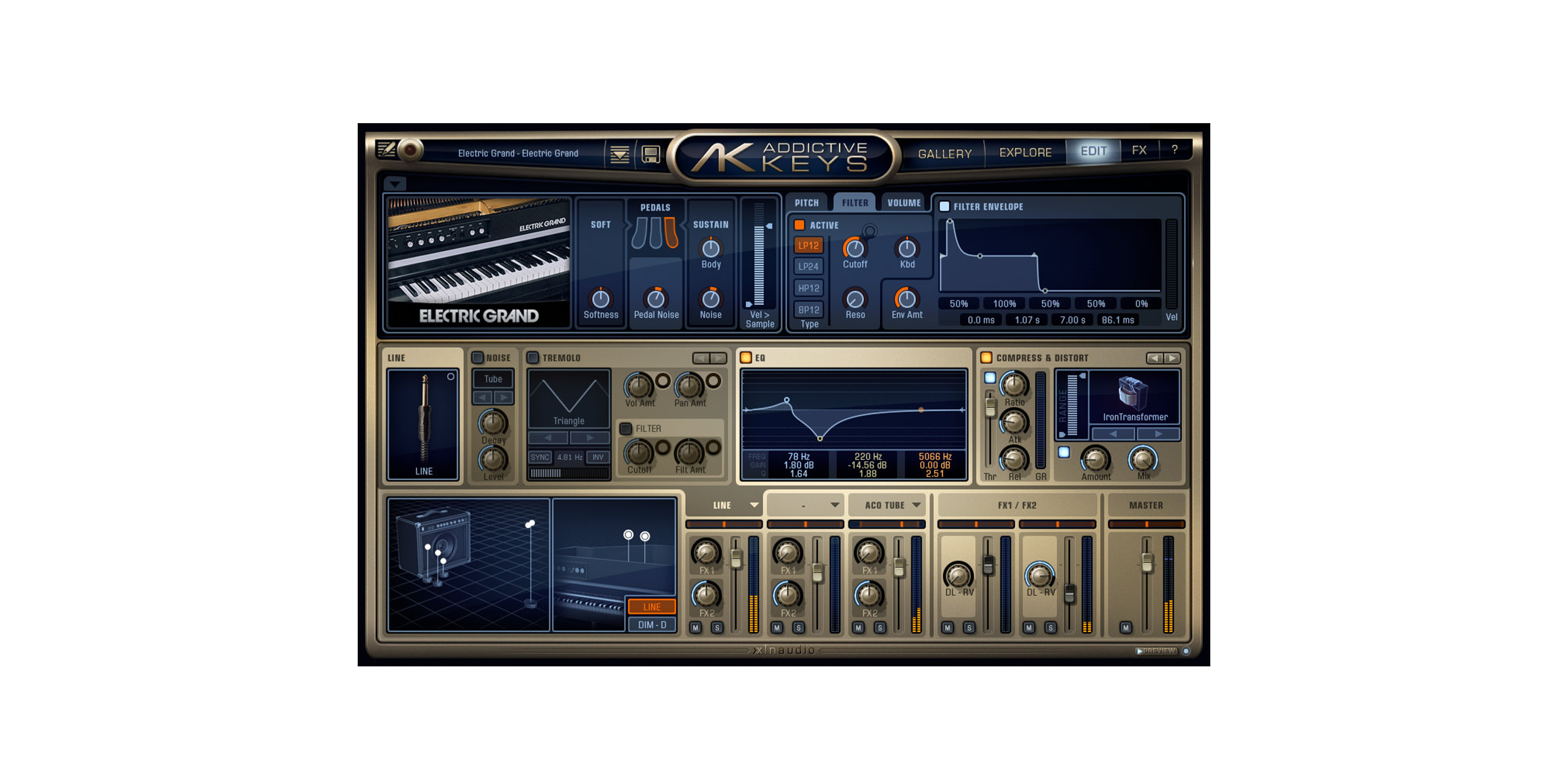This screenshot has height=784, width=1568.
Task: Enable the Filter Envelope checkbox
Action: point(943,206)
